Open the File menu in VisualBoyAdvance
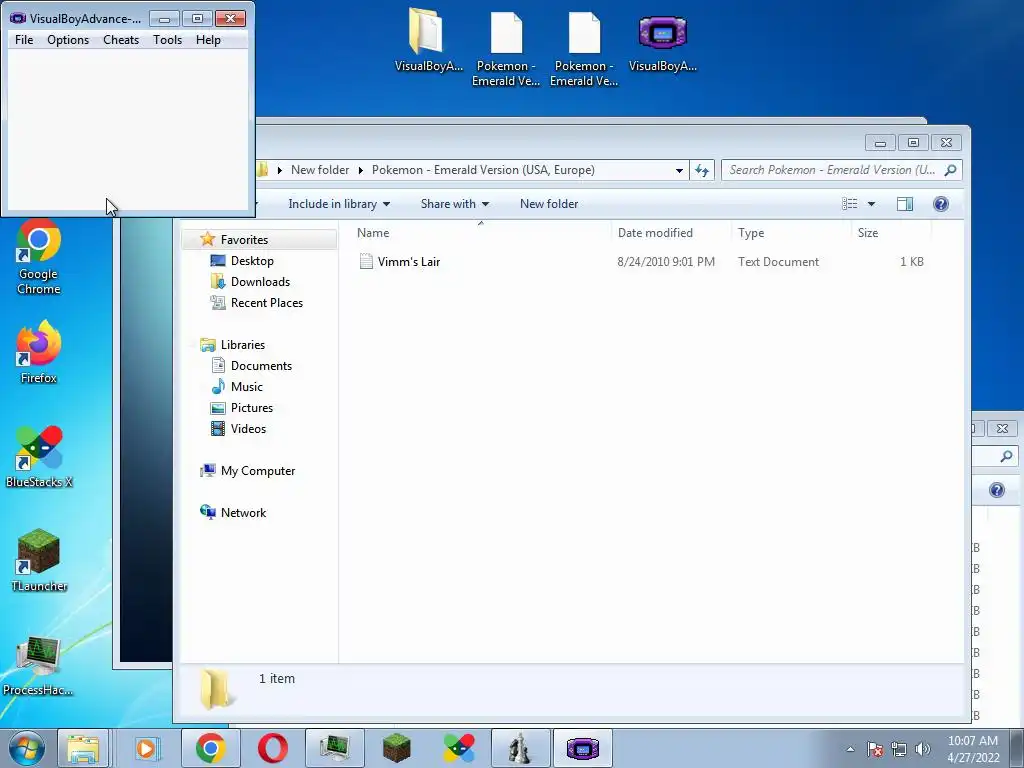The width and height of the screenshot is (1024, 768). click(24, 40)
